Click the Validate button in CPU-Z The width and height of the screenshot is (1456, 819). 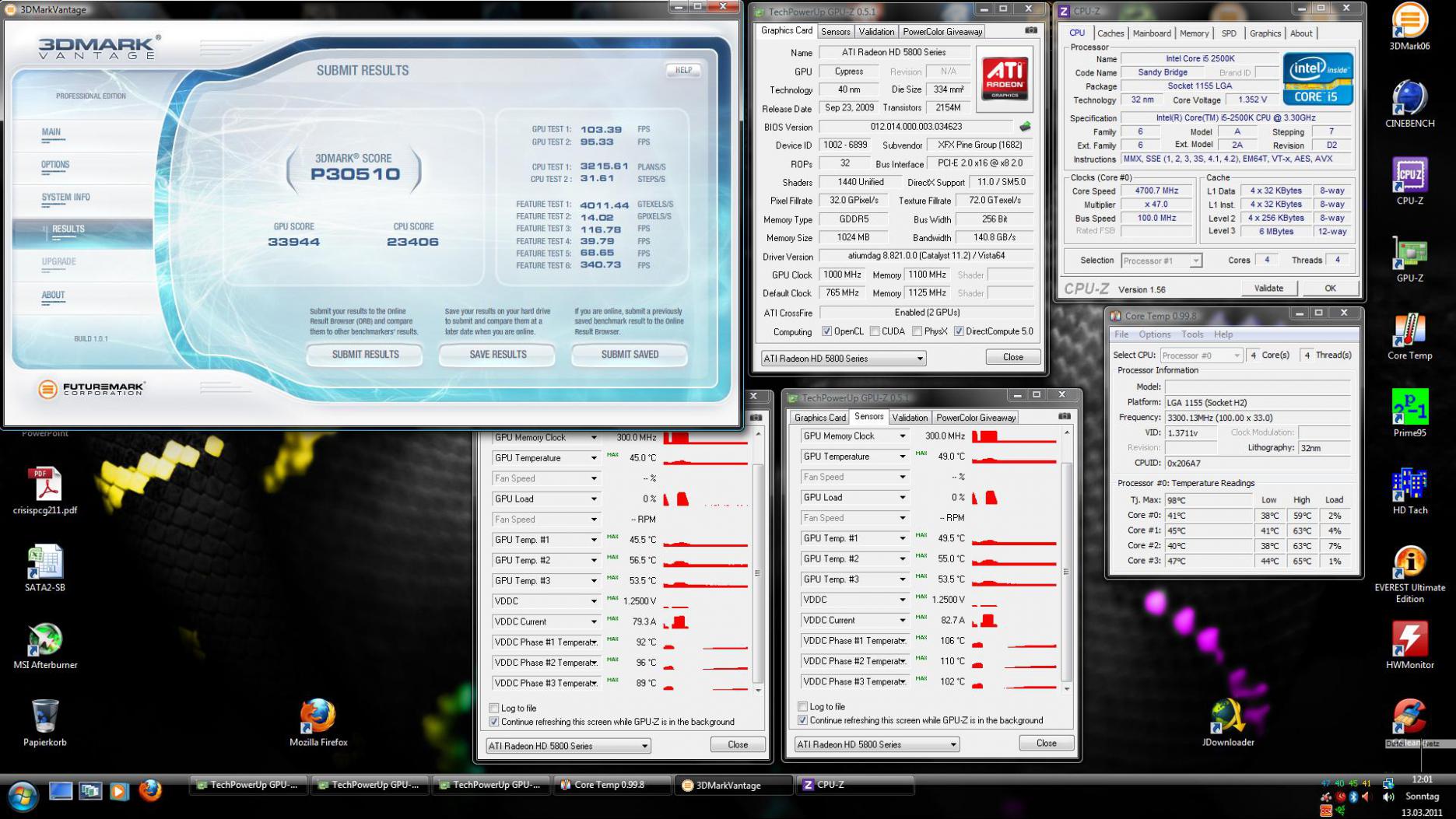pos(1268,289)
